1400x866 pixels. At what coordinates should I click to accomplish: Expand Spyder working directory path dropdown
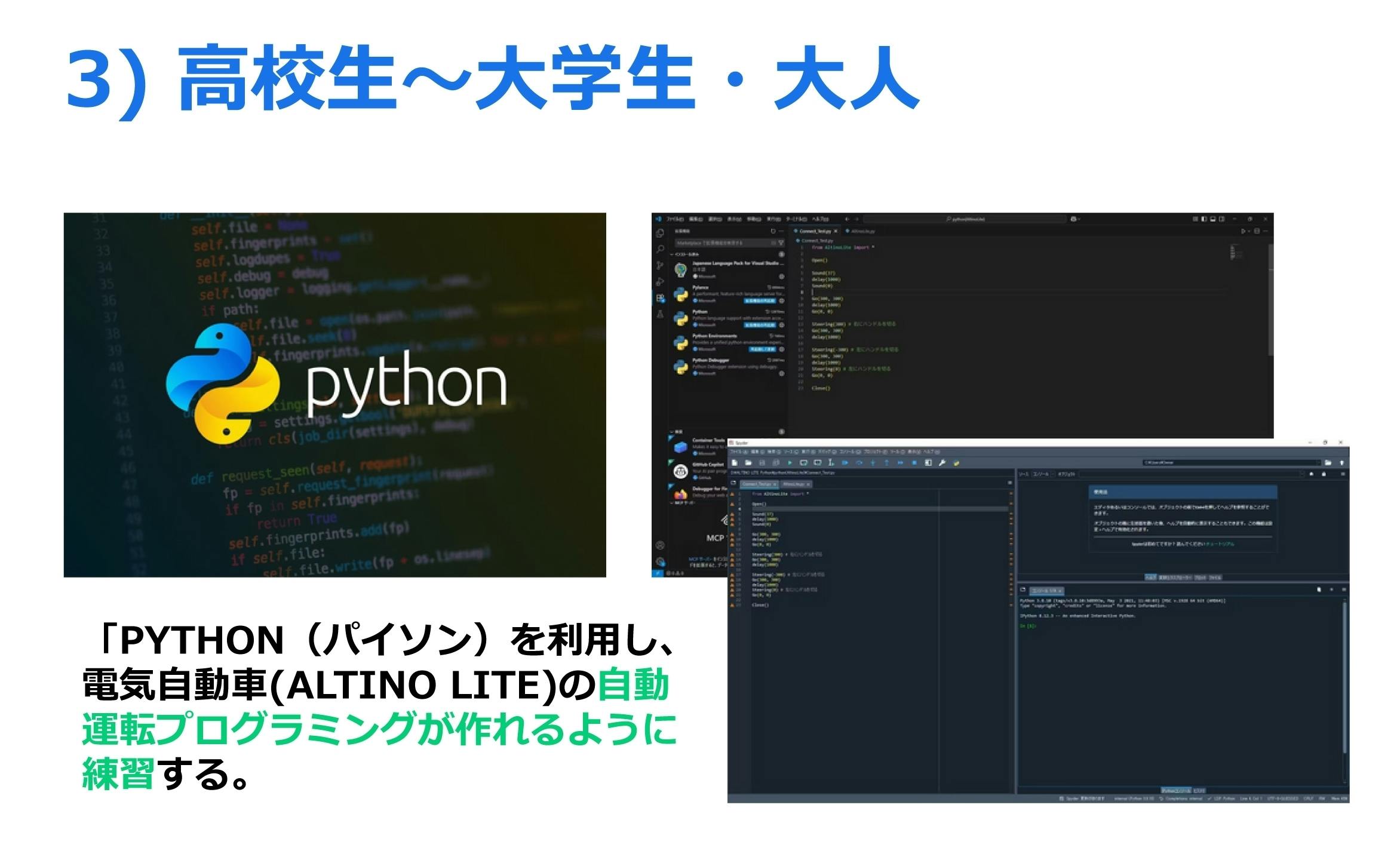pos(1318,463)
